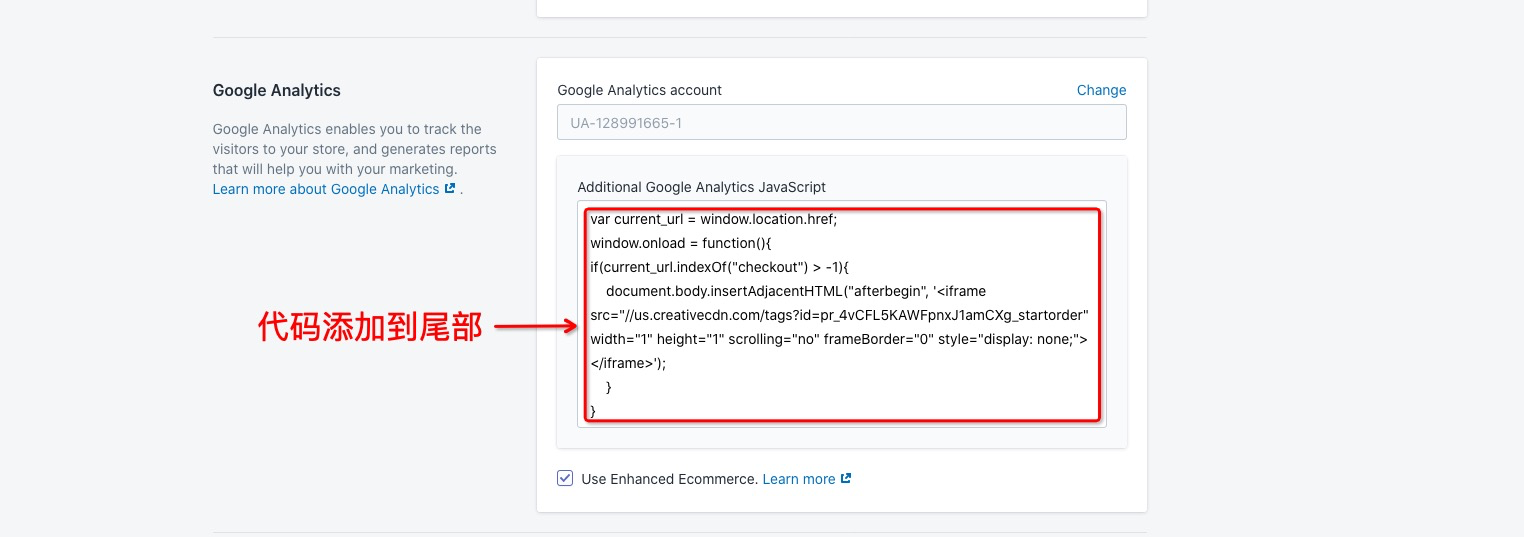The width and height of the screenshot is (1524, 537).
Task: Click the red "代码添加到尾部" annotation text
Action: 370,326
